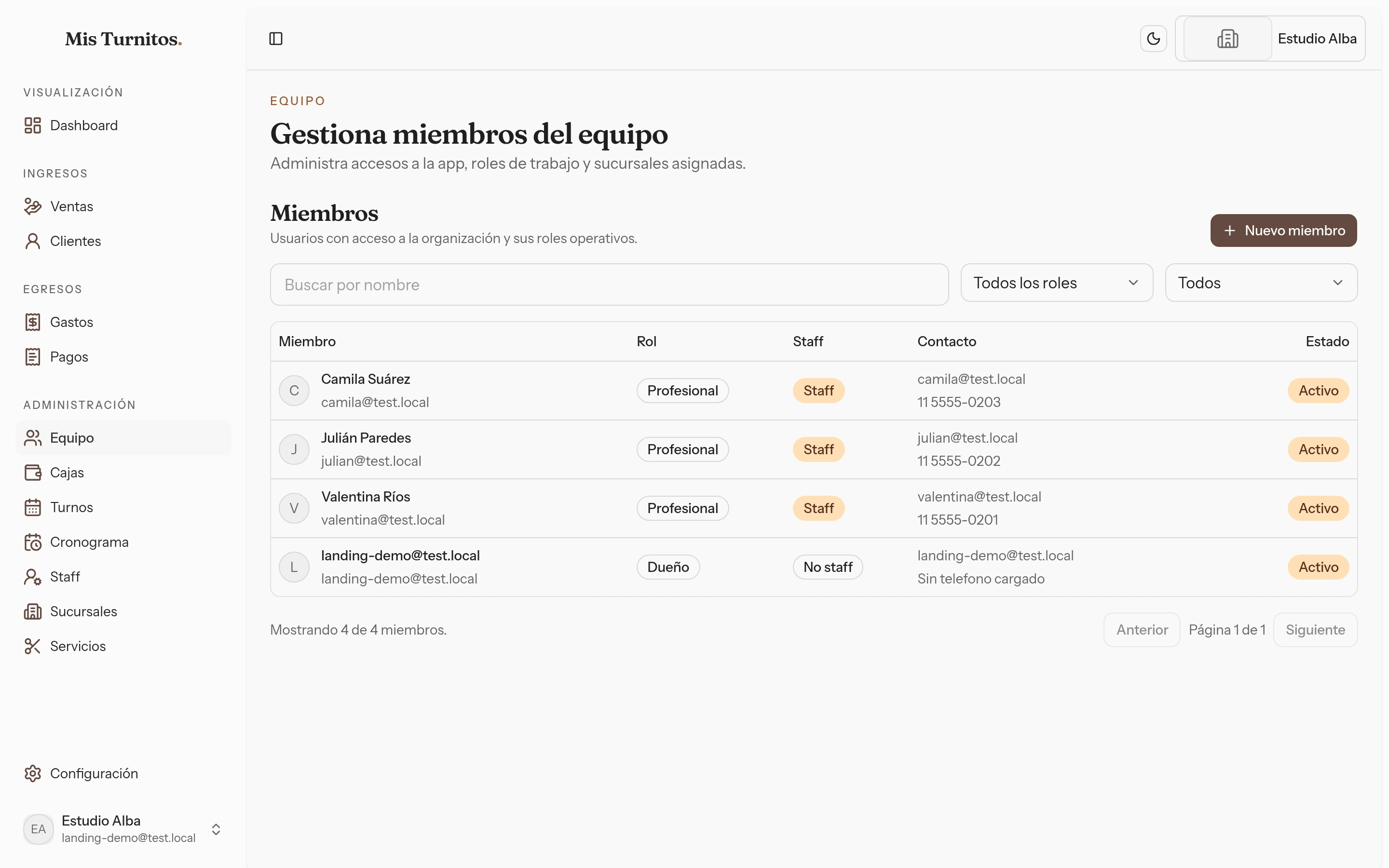
Task: Click the Gastos receipt icon
Action: pyautogui.click(x=33, y=322)
